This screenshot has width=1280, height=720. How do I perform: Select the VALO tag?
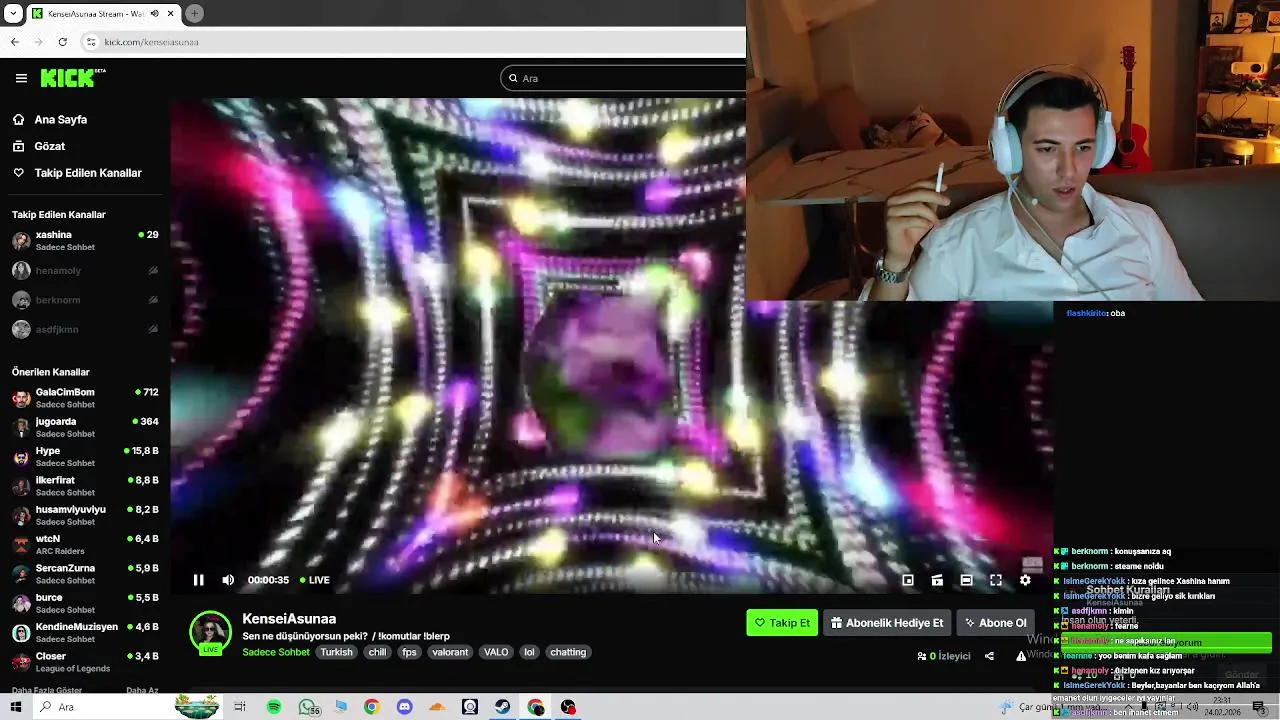496,652
